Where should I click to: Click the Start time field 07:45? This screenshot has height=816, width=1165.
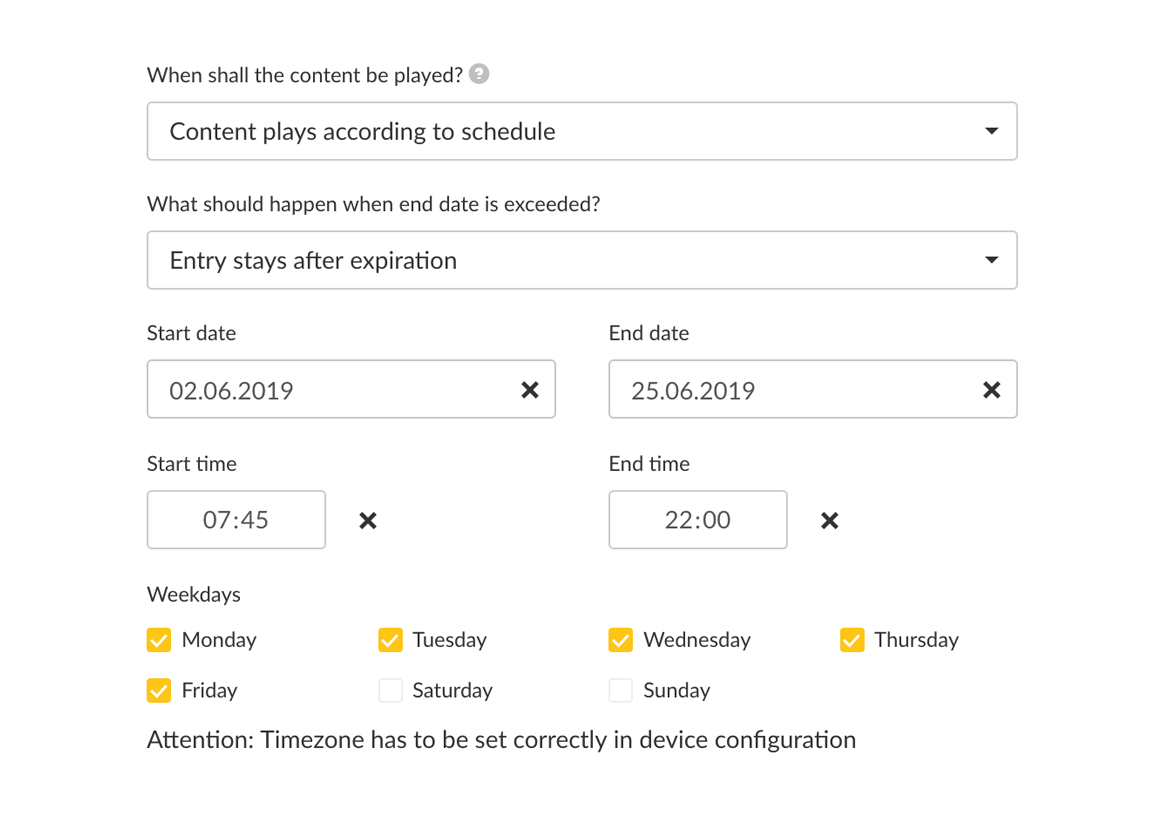236,520
